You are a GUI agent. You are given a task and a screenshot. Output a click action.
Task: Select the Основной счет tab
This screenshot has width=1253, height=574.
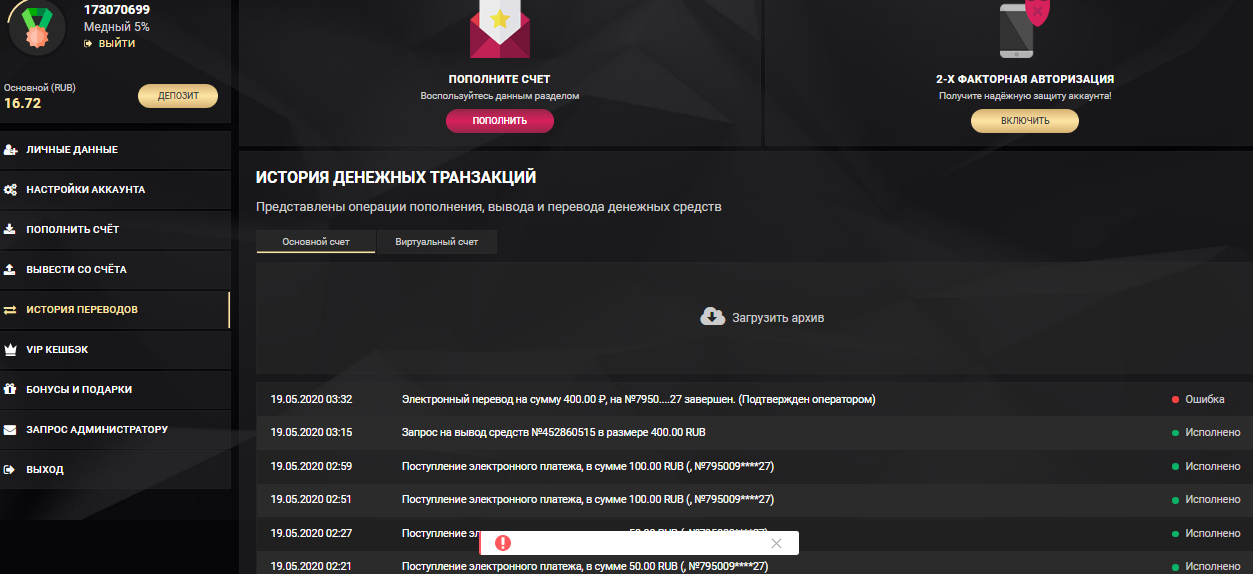[316, 242]
